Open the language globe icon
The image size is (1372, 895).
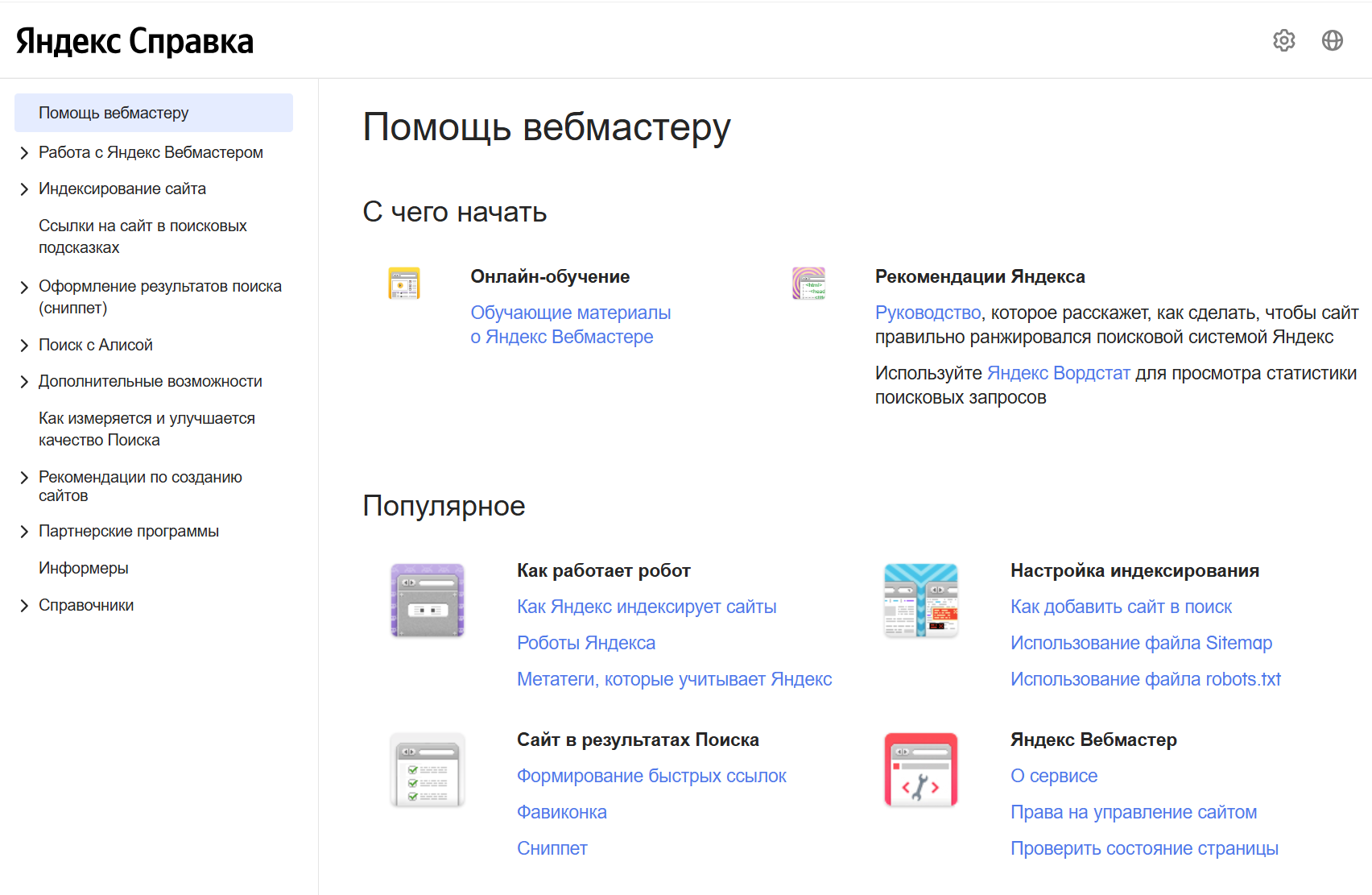click(1333, 40)
